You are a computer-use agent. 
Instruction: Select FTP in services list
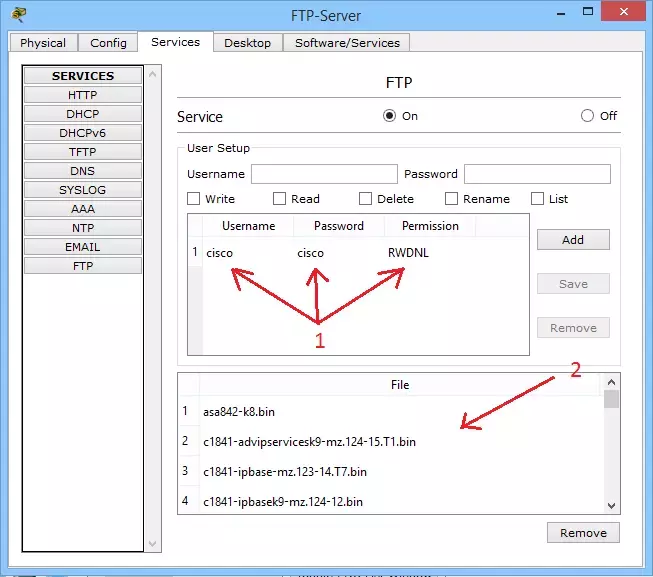click(83, 266)
